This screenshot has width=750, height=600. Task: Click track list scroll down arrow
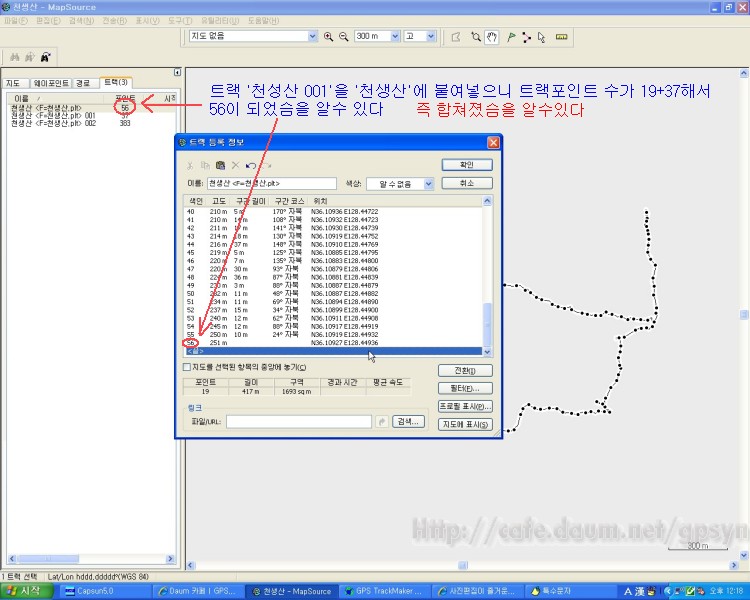[x=487, y=352]
